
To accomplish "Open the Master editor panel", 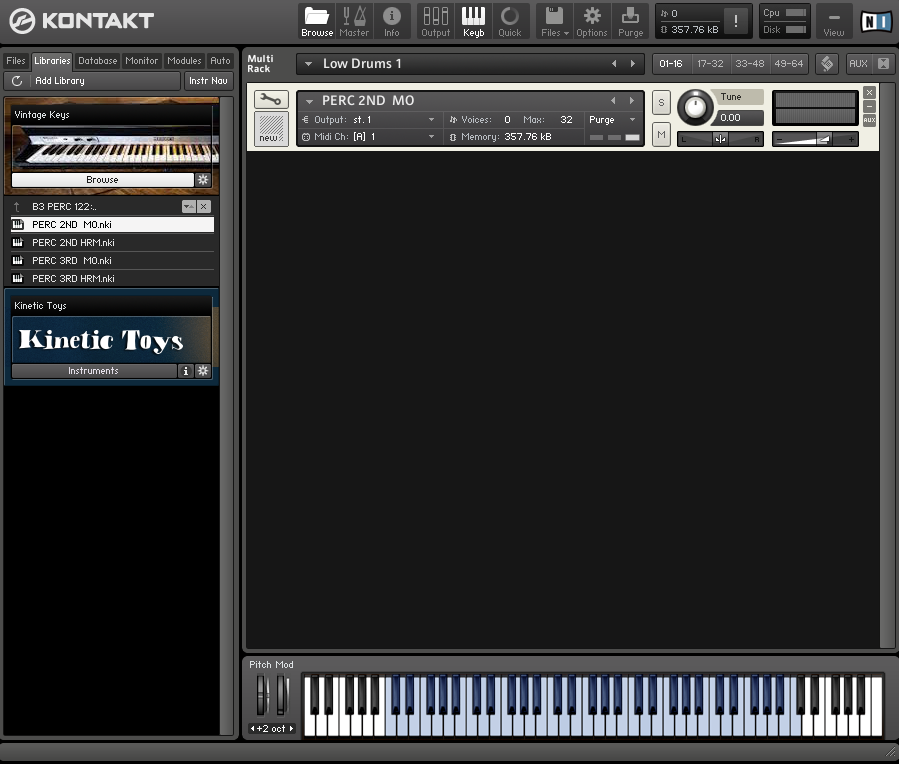I will pyautogui.click(x=354, y=22).
